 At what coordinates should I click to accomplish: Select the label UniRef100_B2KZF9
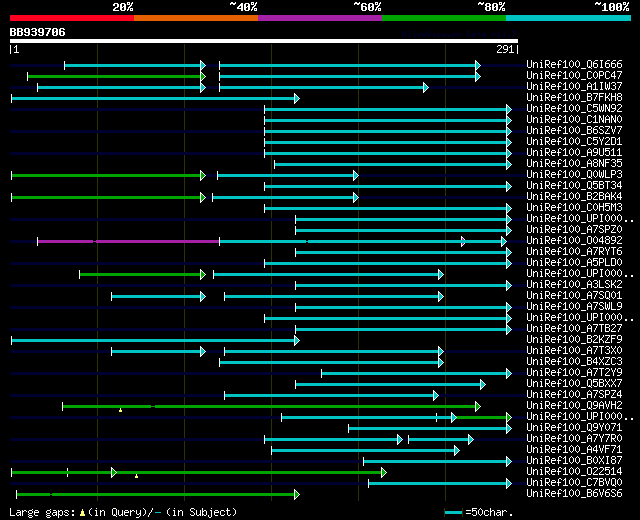[574, 340]
